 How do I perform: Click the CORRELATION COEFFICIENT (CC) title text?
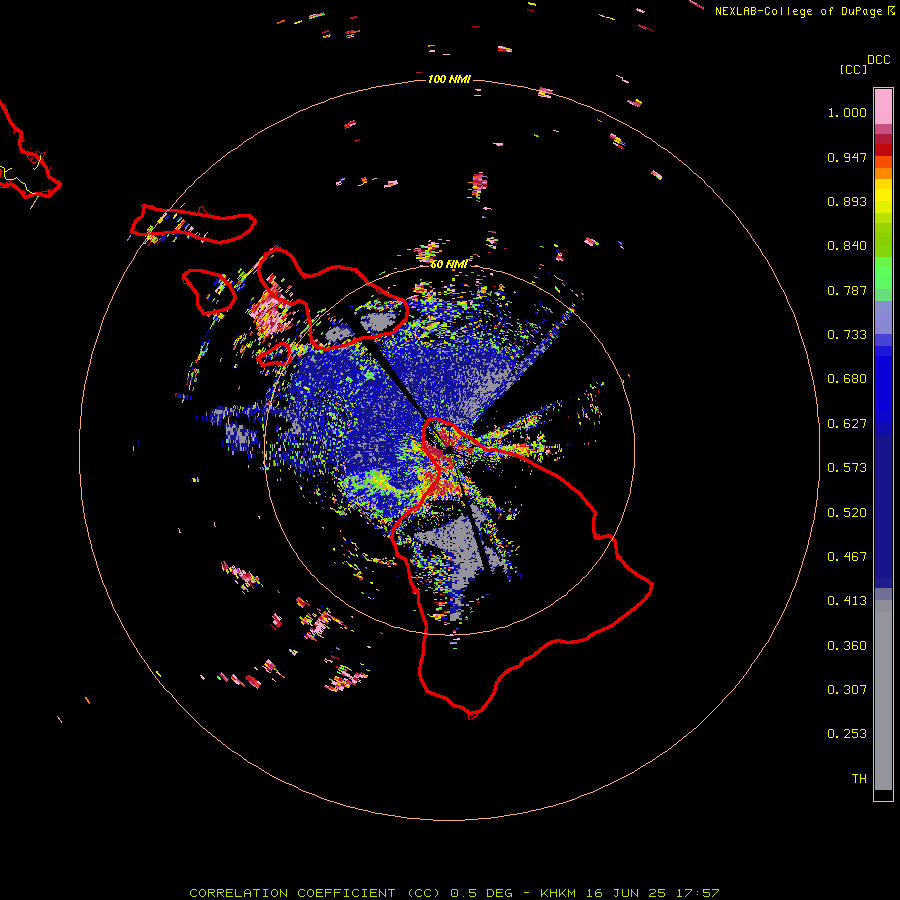315,893
